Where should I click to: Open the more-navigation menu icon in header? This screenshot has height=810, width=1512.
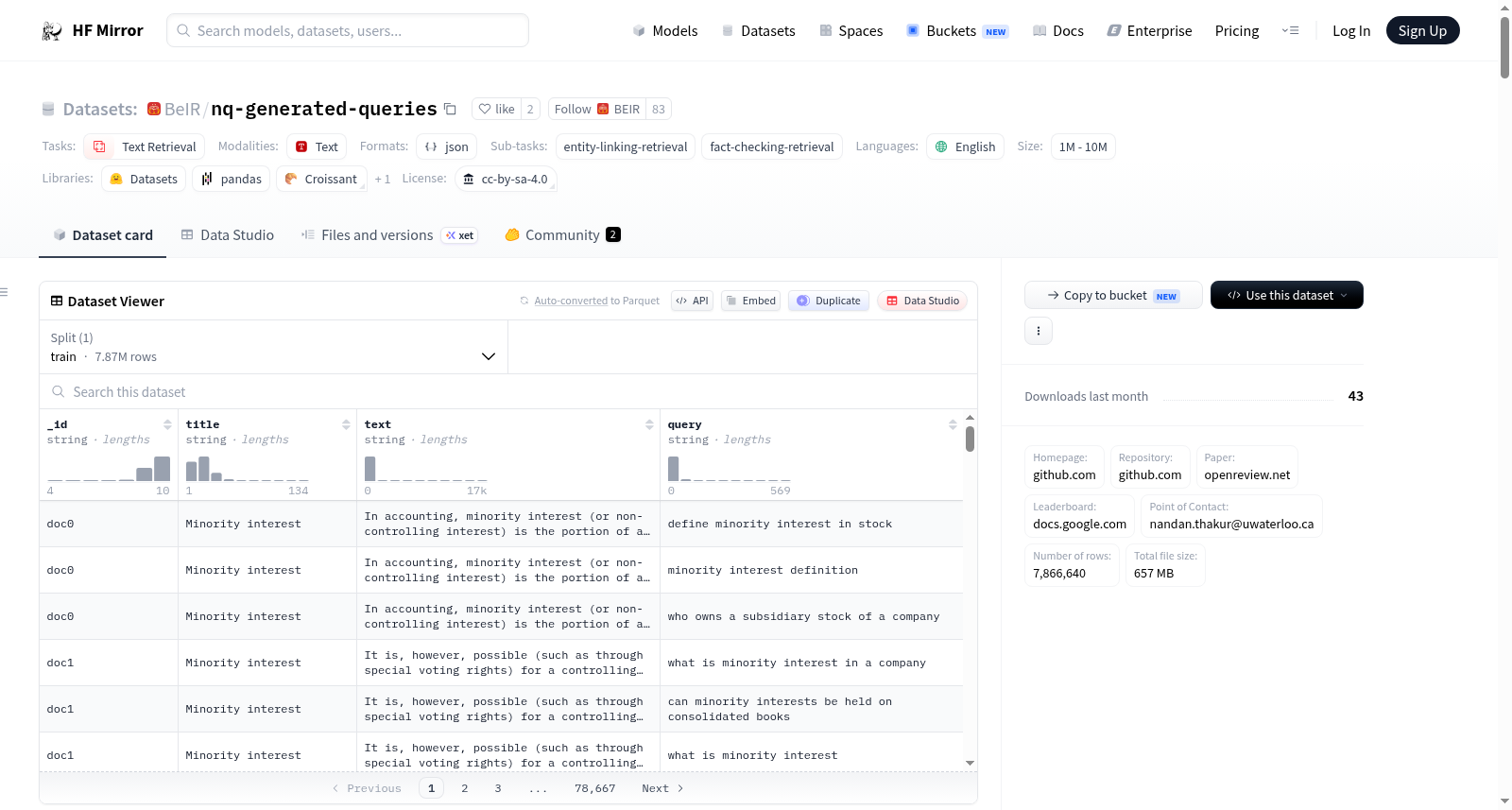click(1290, 31)
